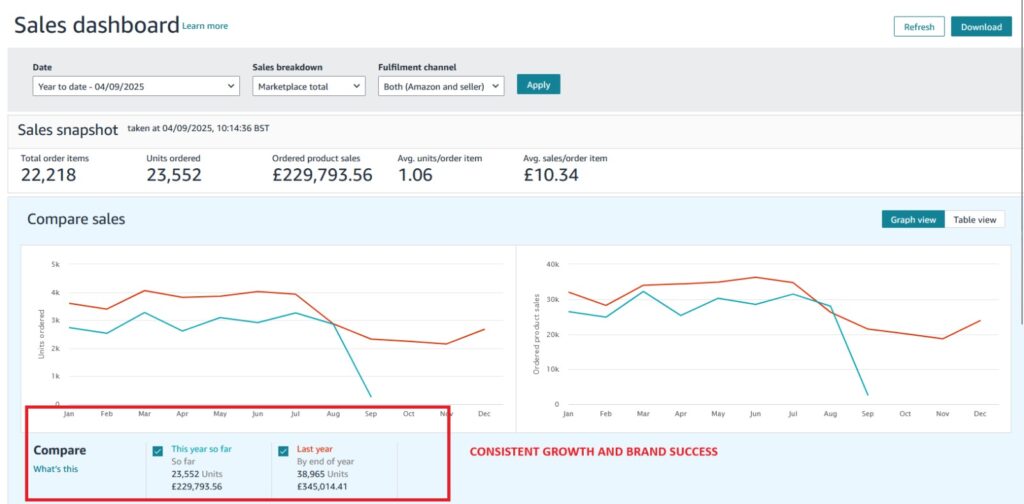Image resolution: width=1024 pixels, height=504 pixels.
Task: Click orange line's December point in Ordered product sales chart
Action: (x=979, y=321)
